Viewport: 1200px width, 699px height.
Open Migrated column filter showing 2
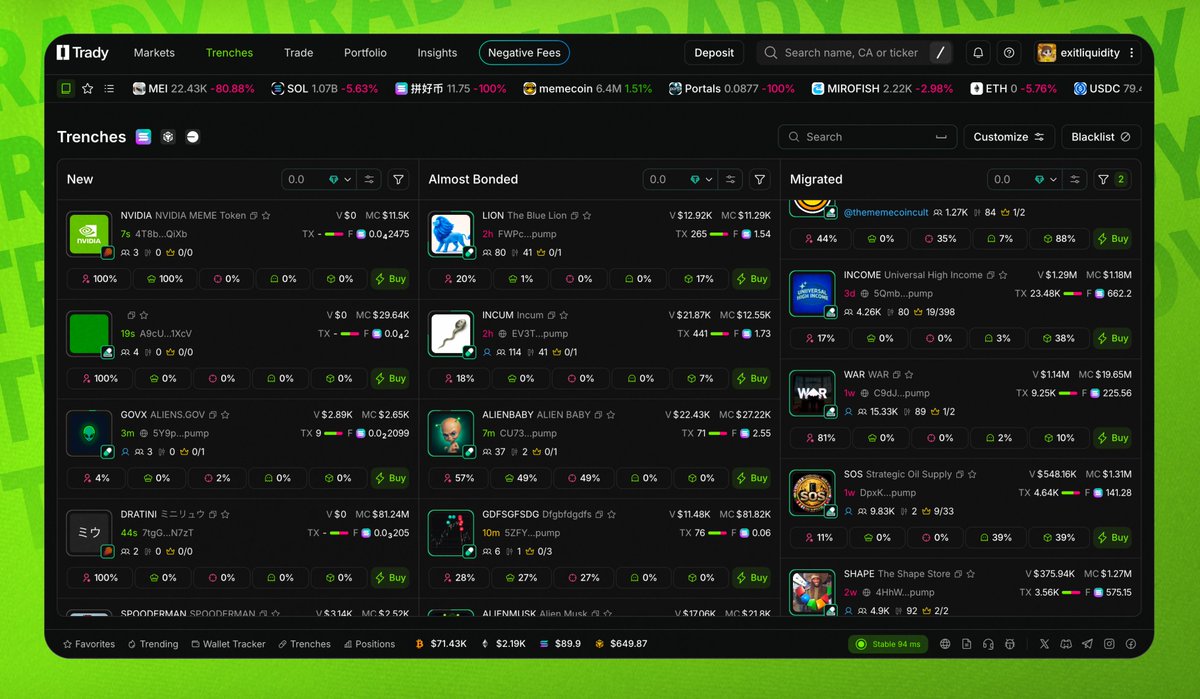[x=1112, y=179]
